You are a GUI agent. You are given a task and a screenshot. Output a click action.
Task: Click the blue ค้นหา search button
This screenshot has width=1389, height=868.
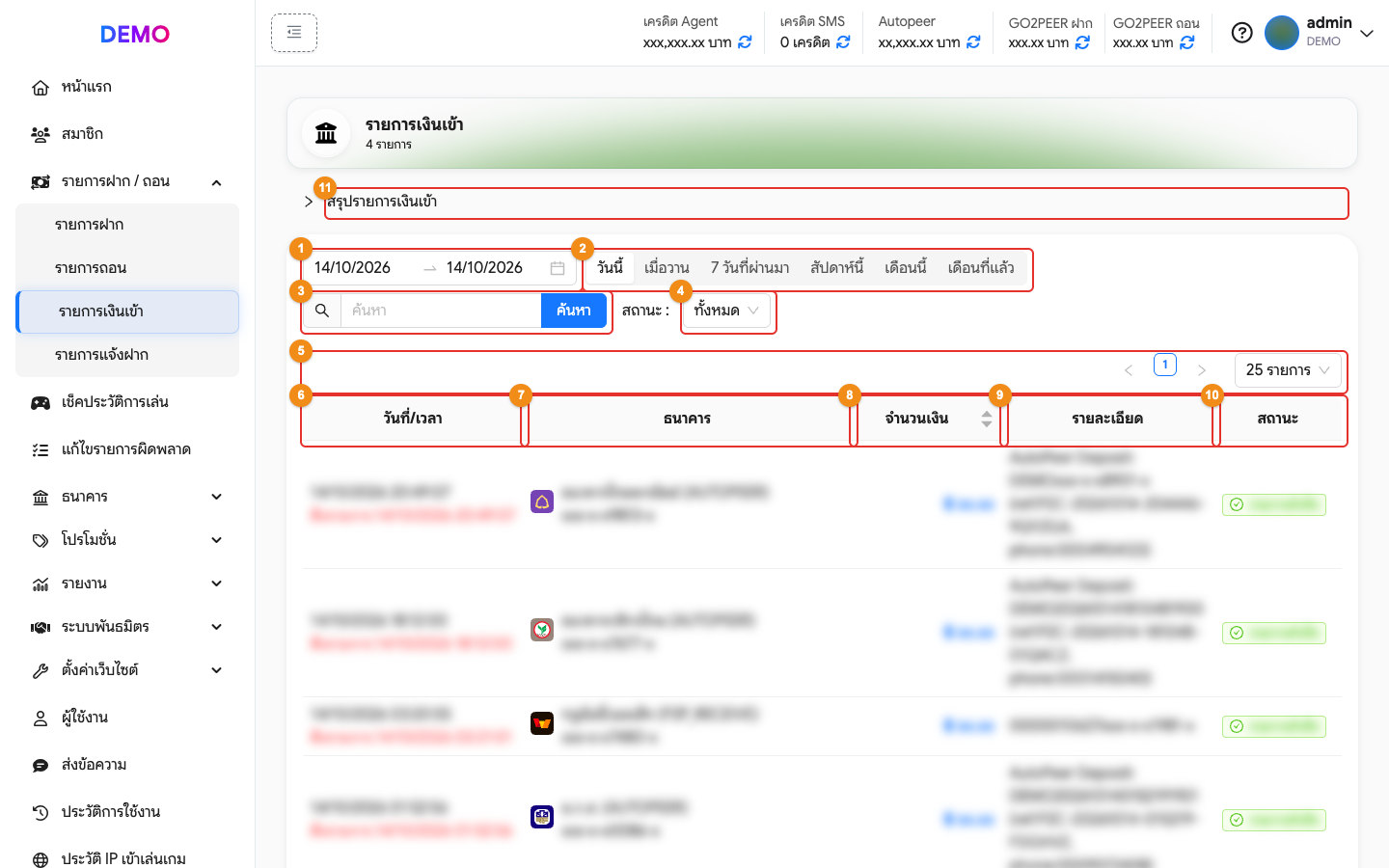[x=574, y=311]
